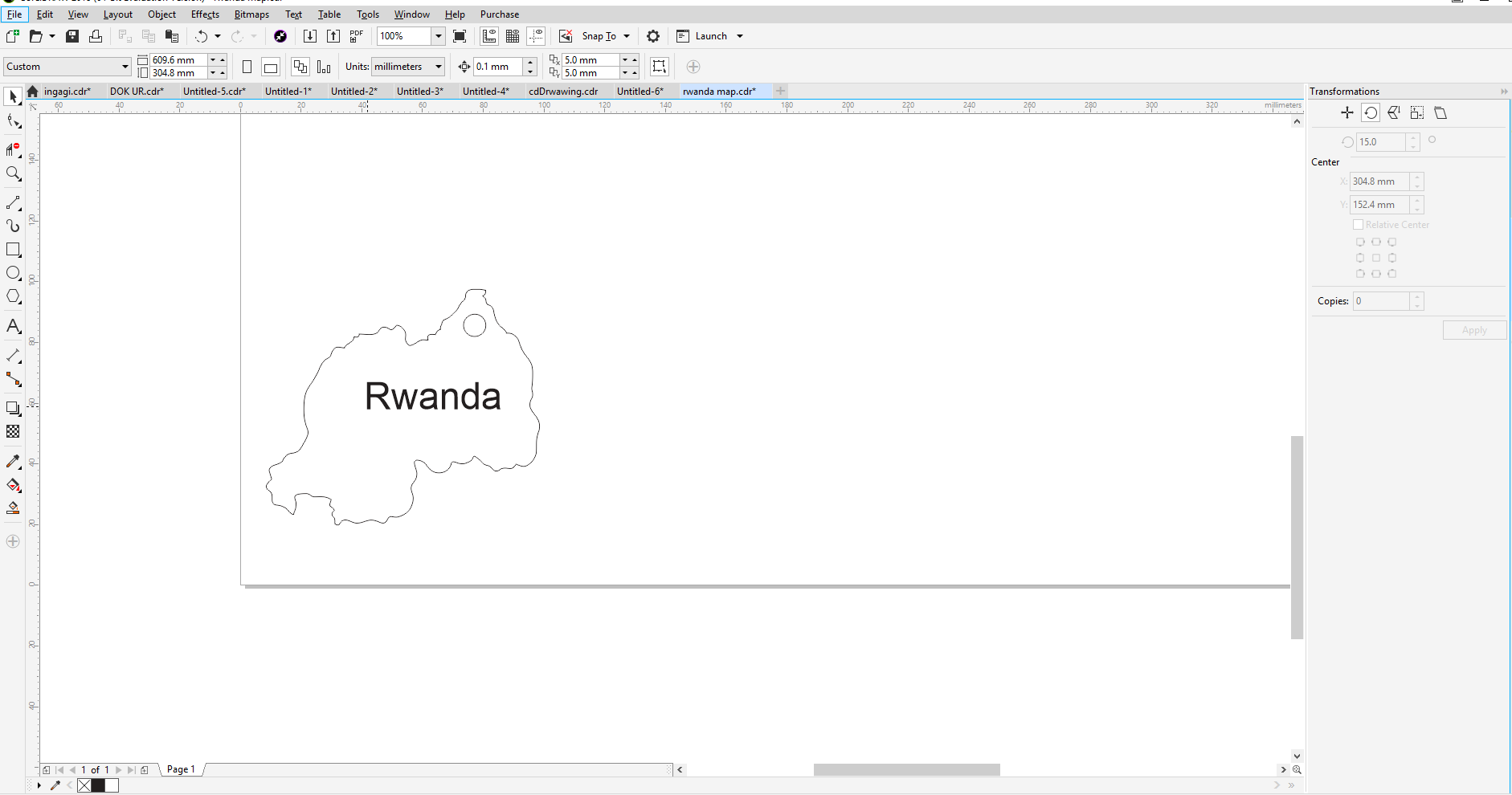Open the Effects menu
The image size is (1512, 795).
point(205,14)
